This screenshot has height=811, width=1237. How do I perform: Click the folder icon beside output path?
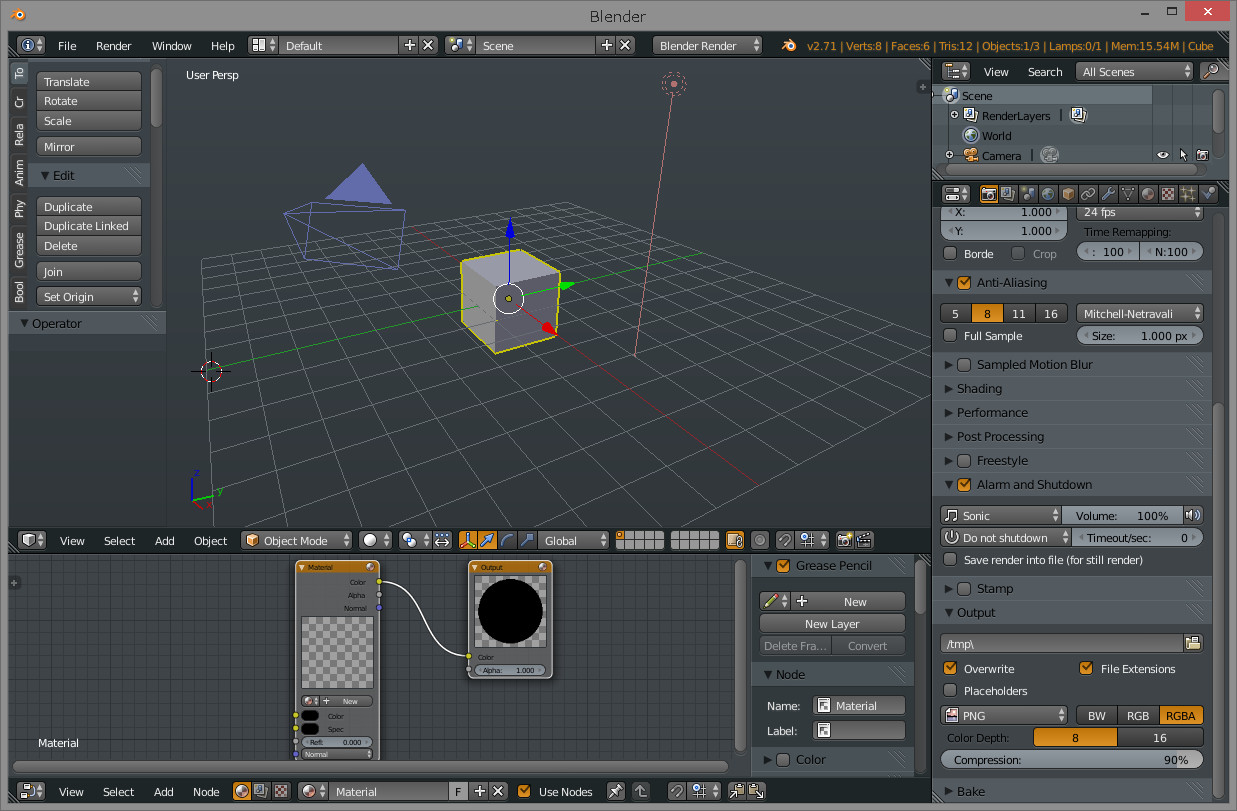1192,643
